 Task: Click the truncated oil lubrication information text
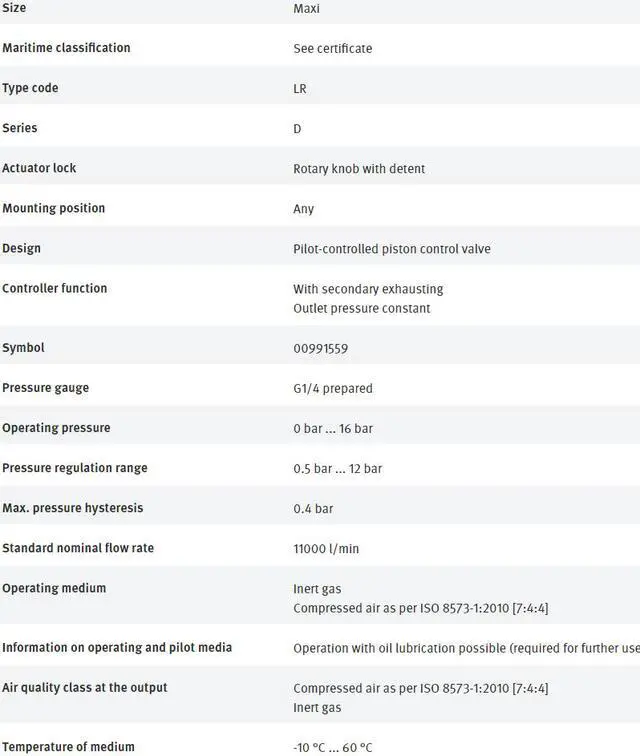tap(466, 648)
